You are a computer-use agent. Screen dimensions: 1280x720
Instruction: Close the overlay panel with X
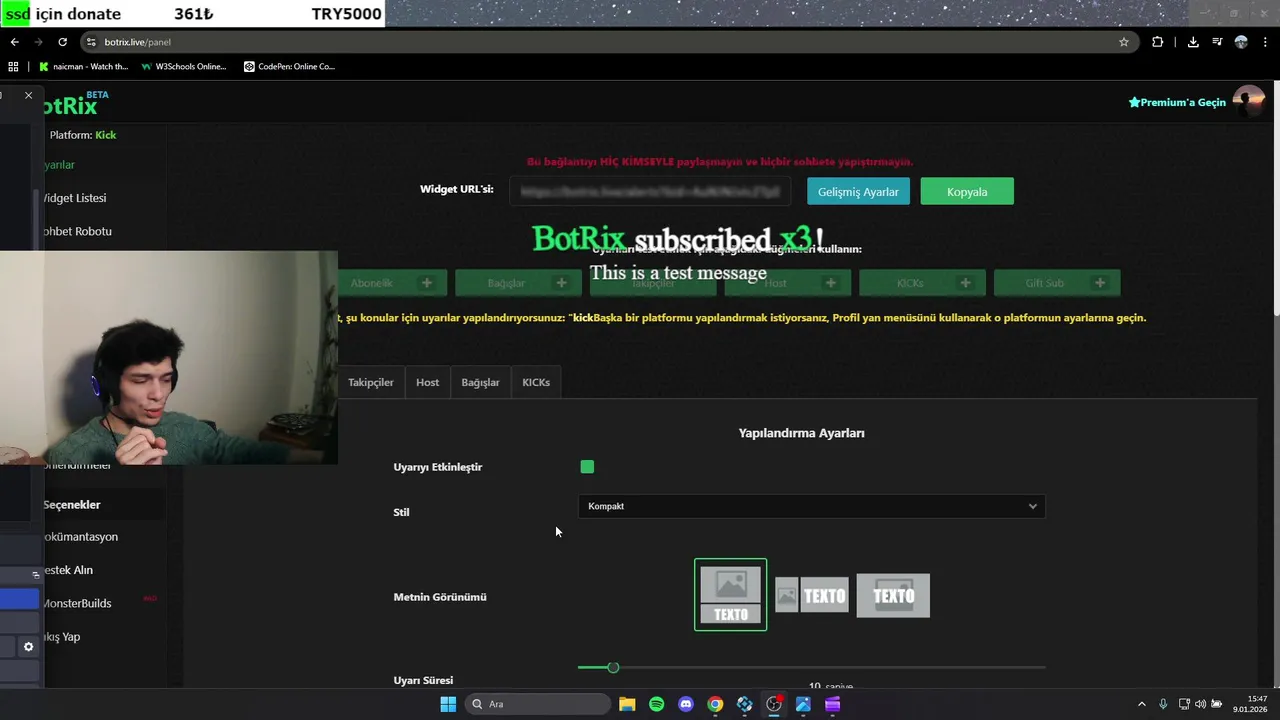pos(28,95)
